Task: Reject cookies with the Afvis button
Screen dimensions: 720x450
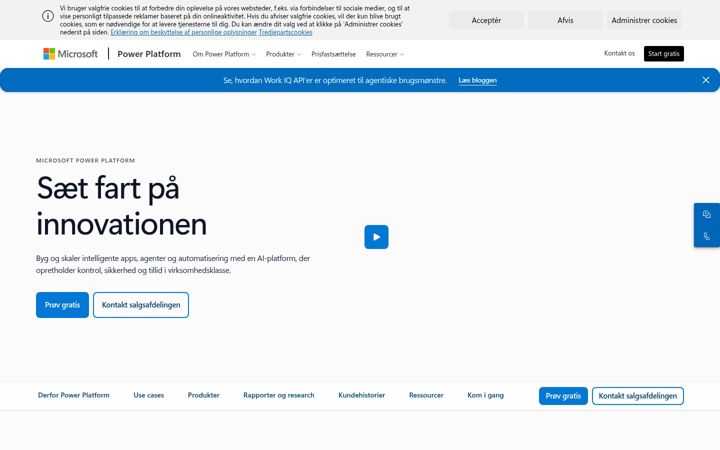Action: pos(565,20)
